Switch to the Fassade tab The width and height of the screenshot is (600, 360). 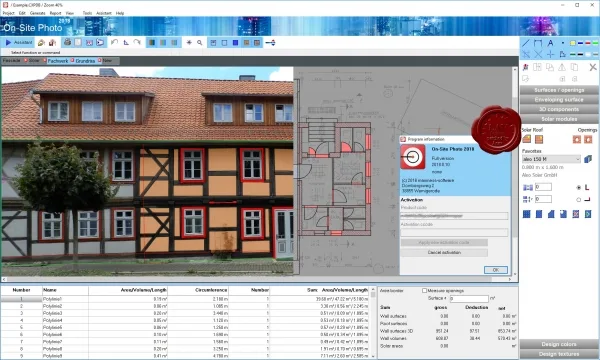click(11, 61)
